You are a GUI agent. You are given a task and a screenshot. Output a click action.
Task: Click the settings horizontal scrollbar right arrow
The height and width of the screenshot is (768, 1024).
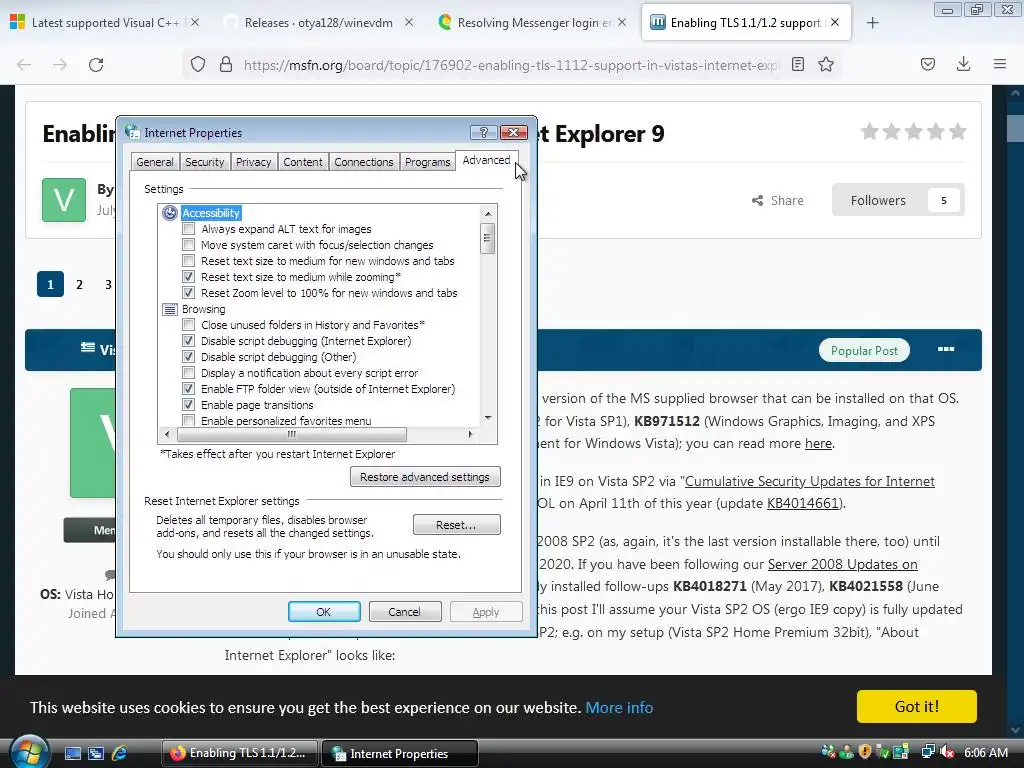470,434
